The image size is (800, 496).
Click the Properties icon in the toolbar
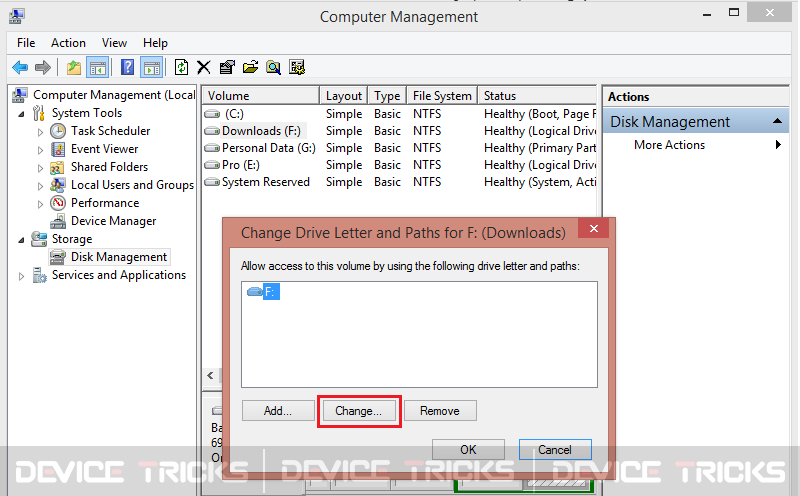pos(227,67)
